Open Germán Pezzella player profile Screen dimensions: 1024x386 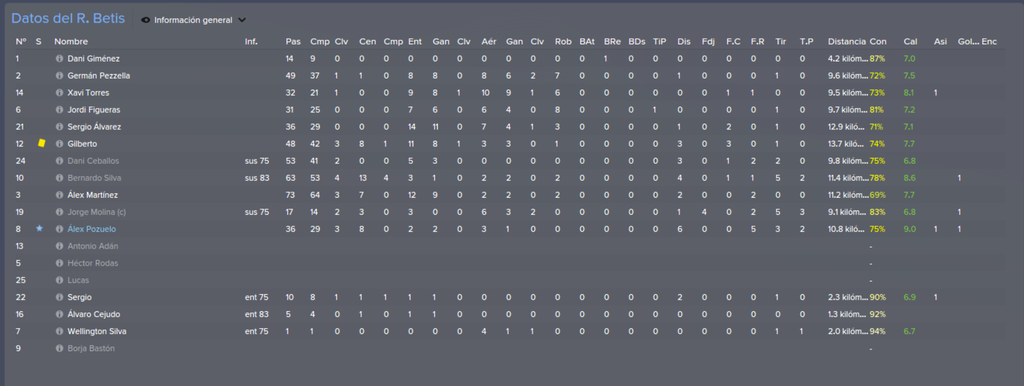pos(99,76)
